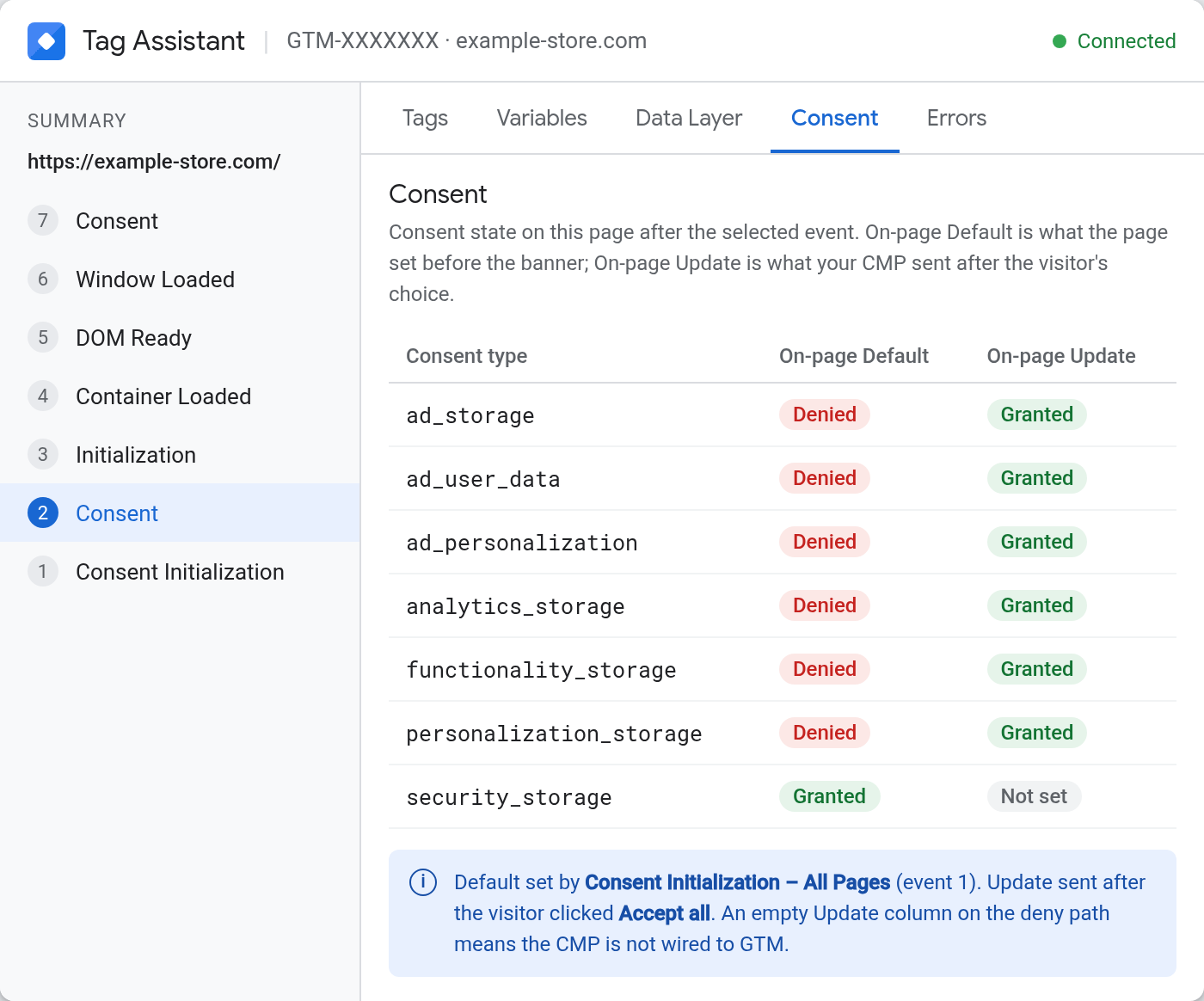Click the Granted badge for personalization_storage
Image resolution: width=1204 pixels, height=1001 pixels.
tap(1036, 733)
